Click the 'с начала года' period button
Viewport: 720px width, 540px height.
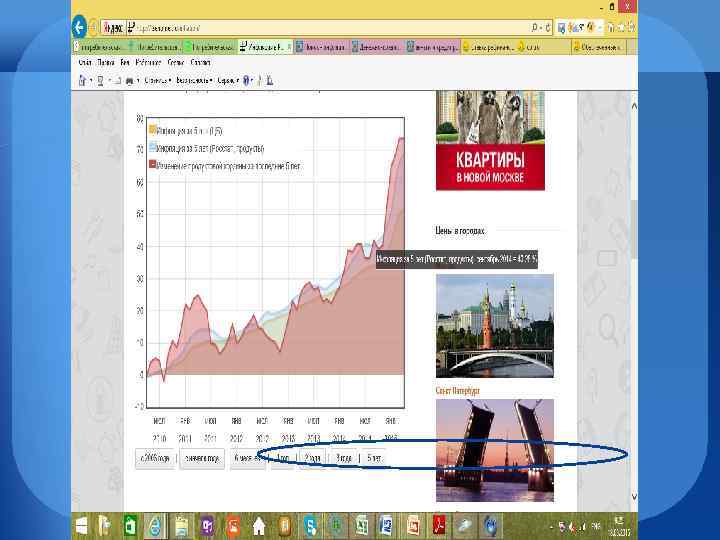click(202, 458)
